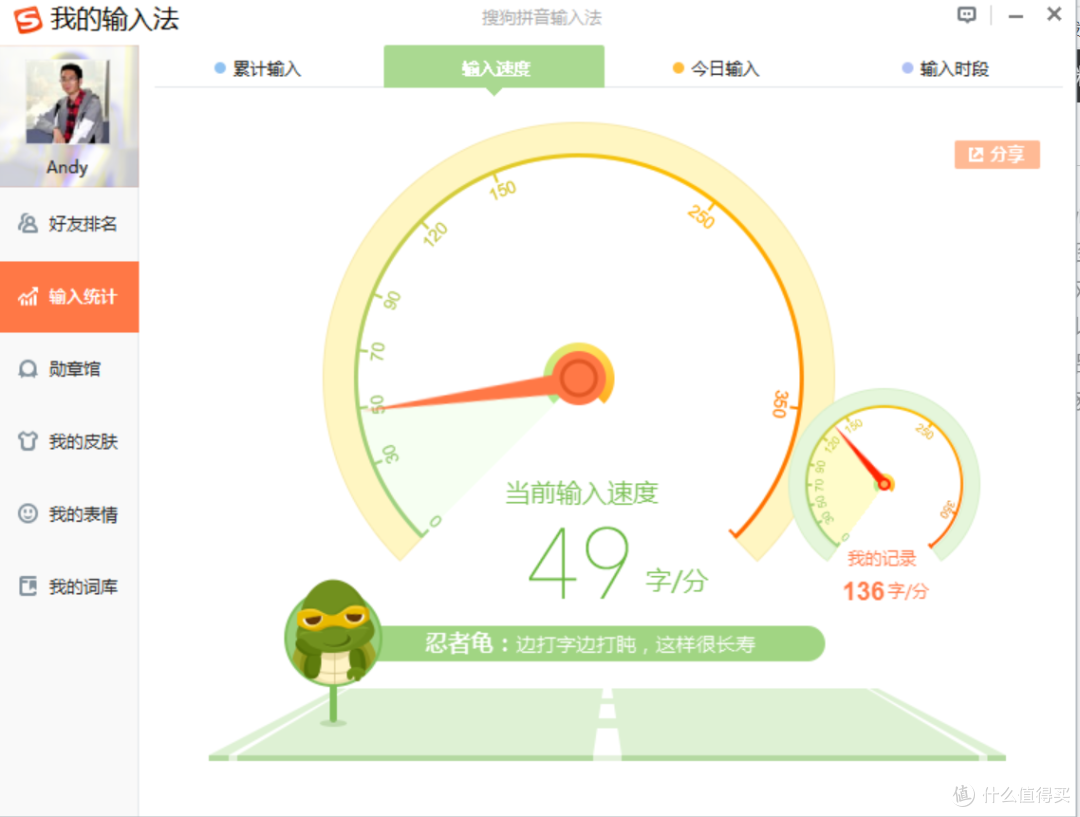1080x817 pixels.
Task: Click the 输入统计 chart icon
Action: click(x=28, y=296)
